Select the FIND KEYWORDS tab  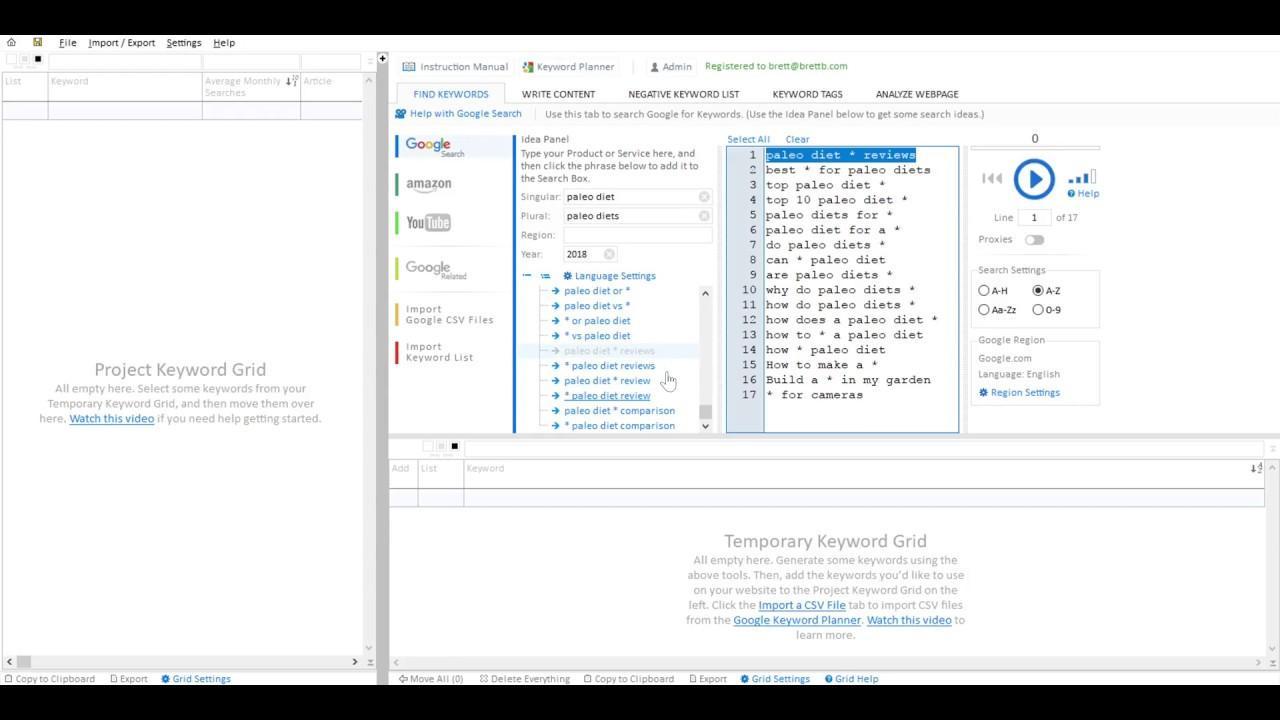[x=451, y=94]
